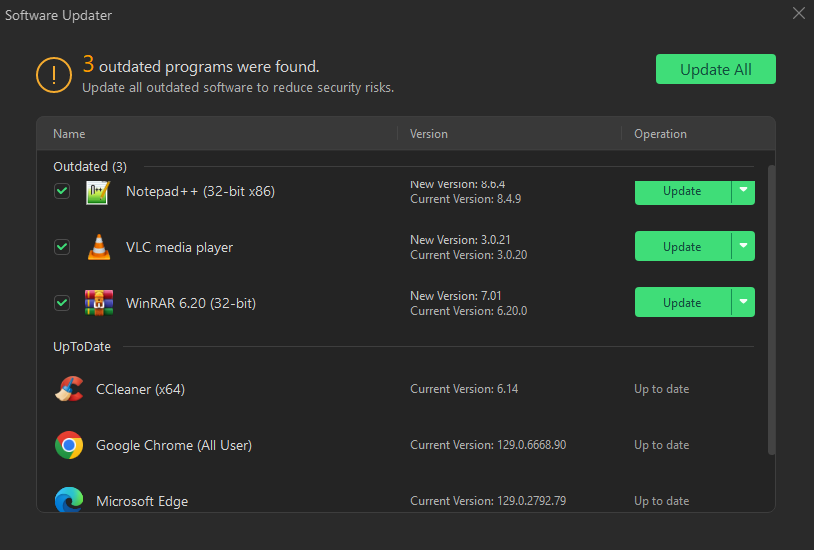
Task: Click the CCleaner application icon
Action: tap(69, 389)
